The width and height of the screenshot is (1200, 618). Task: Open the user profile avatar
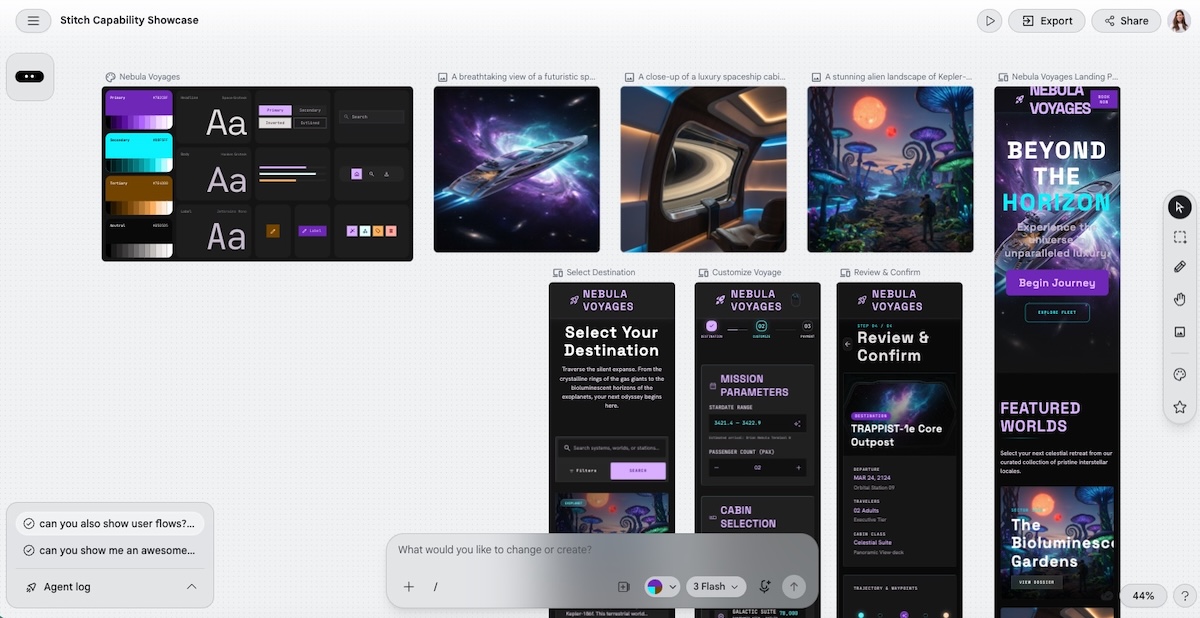pyautogui.click(x=1180, y=20)
